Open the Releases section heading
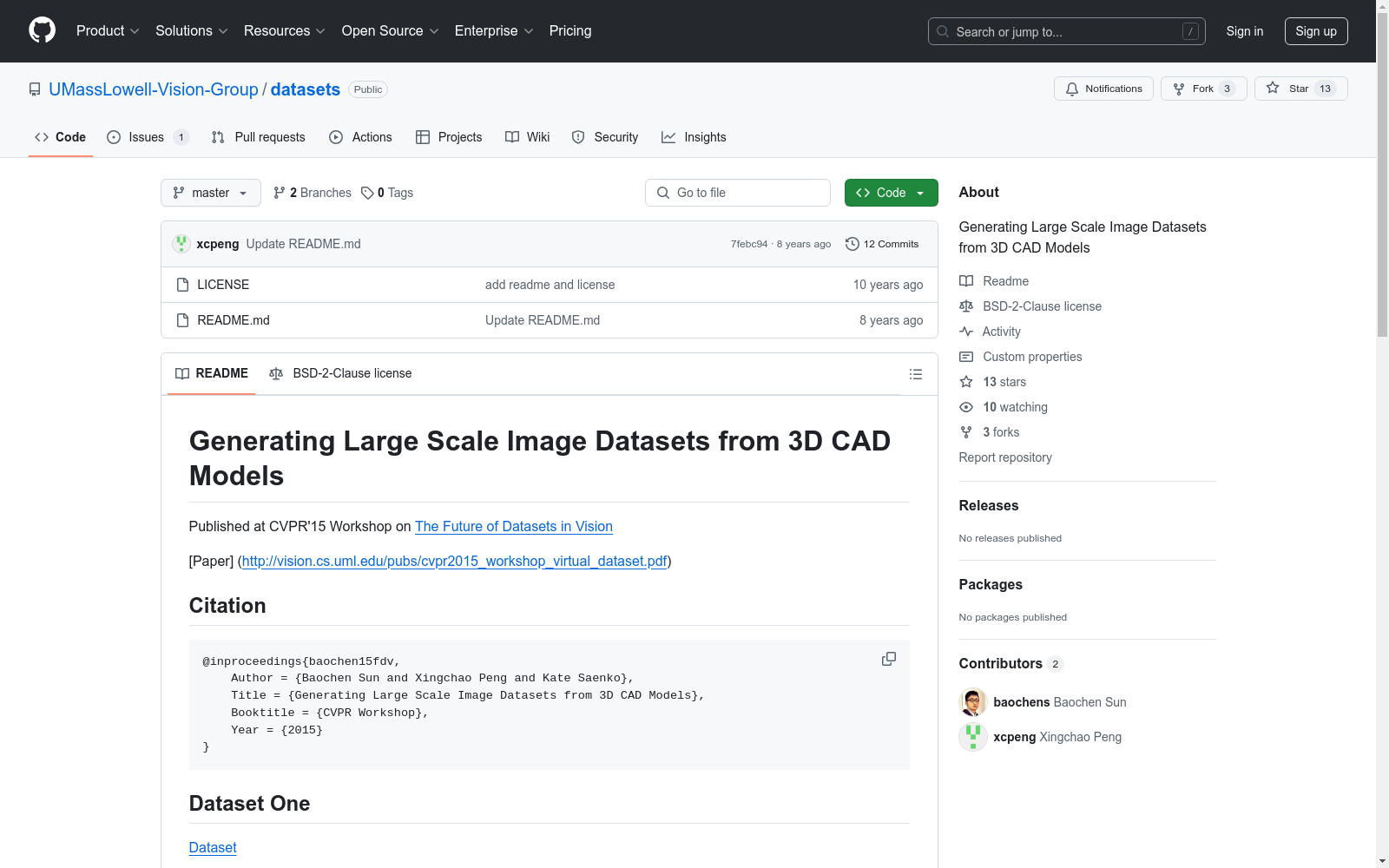Image resolution: width=1389 pixels, height=868 pixels. (x=989, y=505)
